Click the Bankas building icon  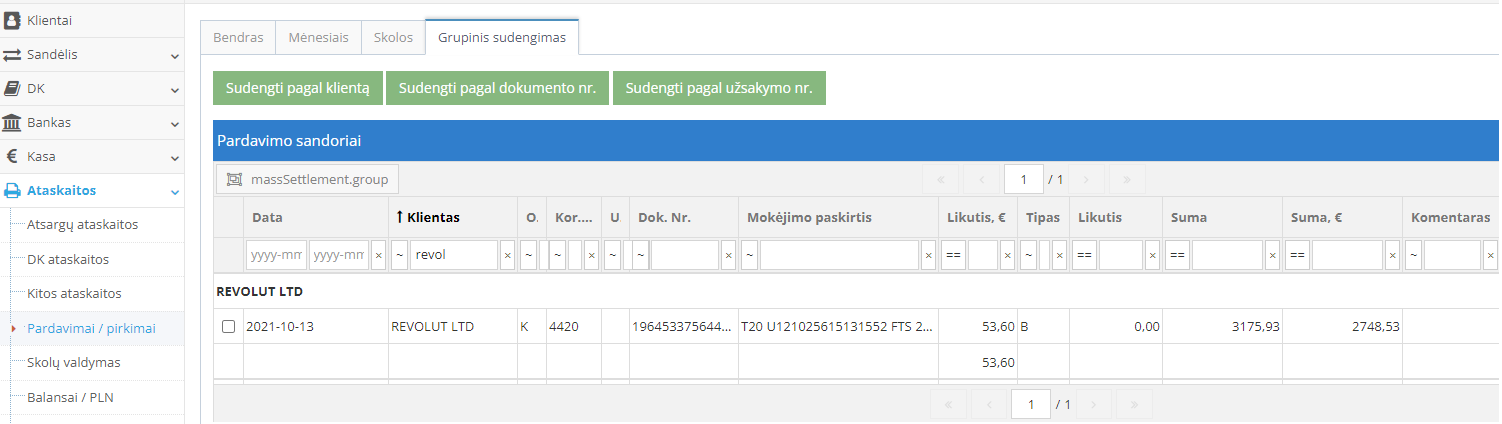point(13,123)
